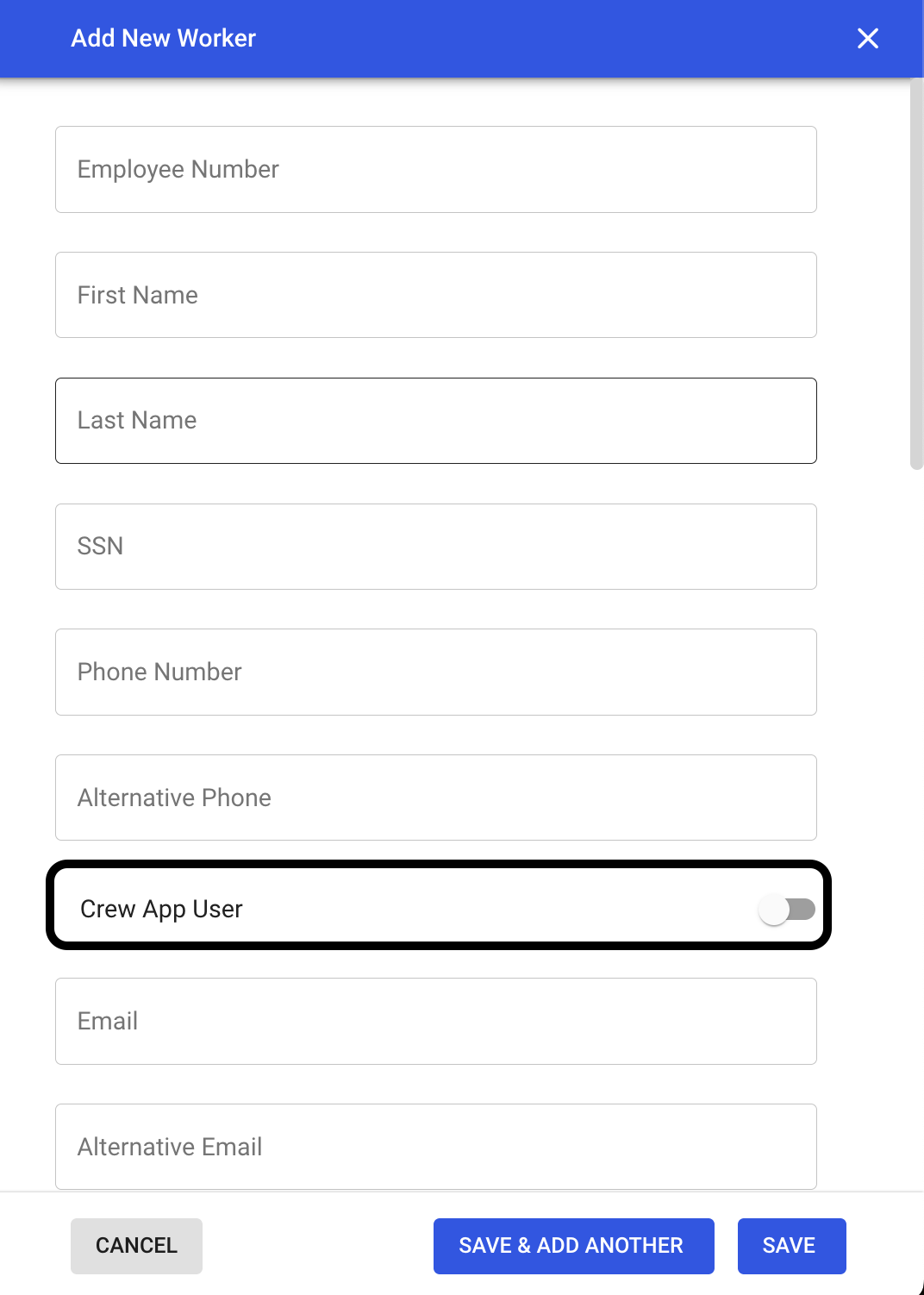Viewport: 924px width, 1295px height.
Task: Click empty footer space beside CANCEL
Action: point(317,1246)
